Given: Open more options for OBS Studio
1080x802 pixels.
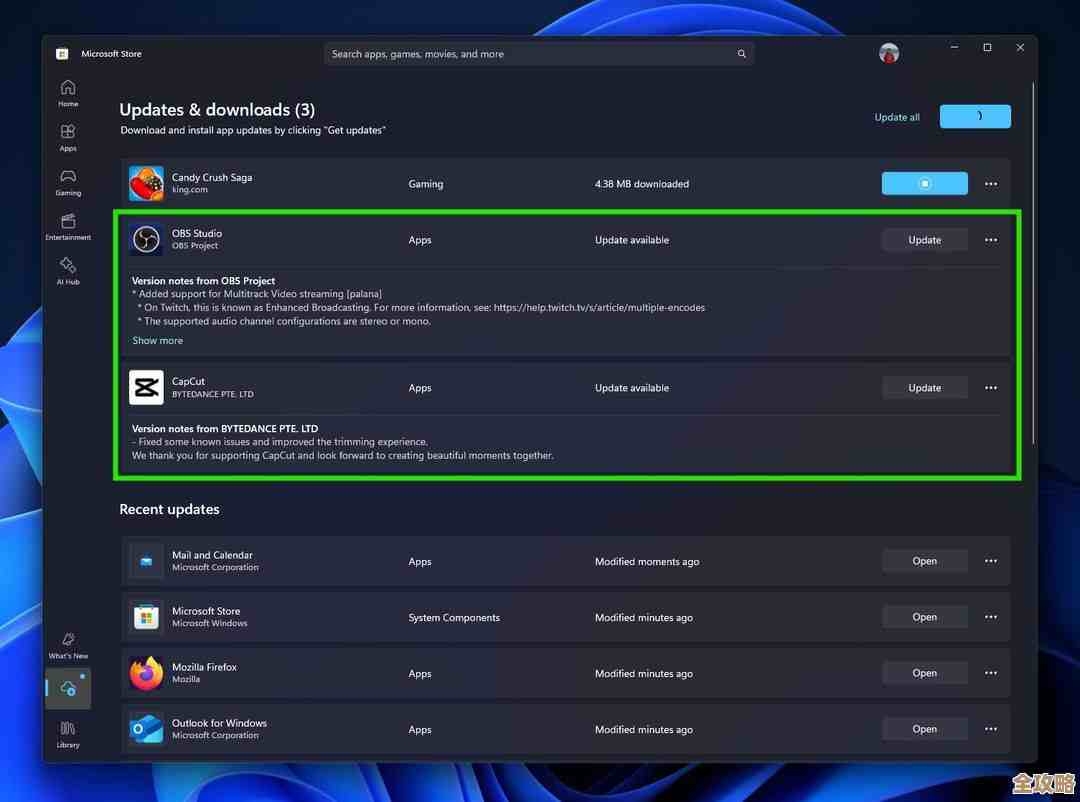Looking at the screenshot, I should tap(990, 239).
